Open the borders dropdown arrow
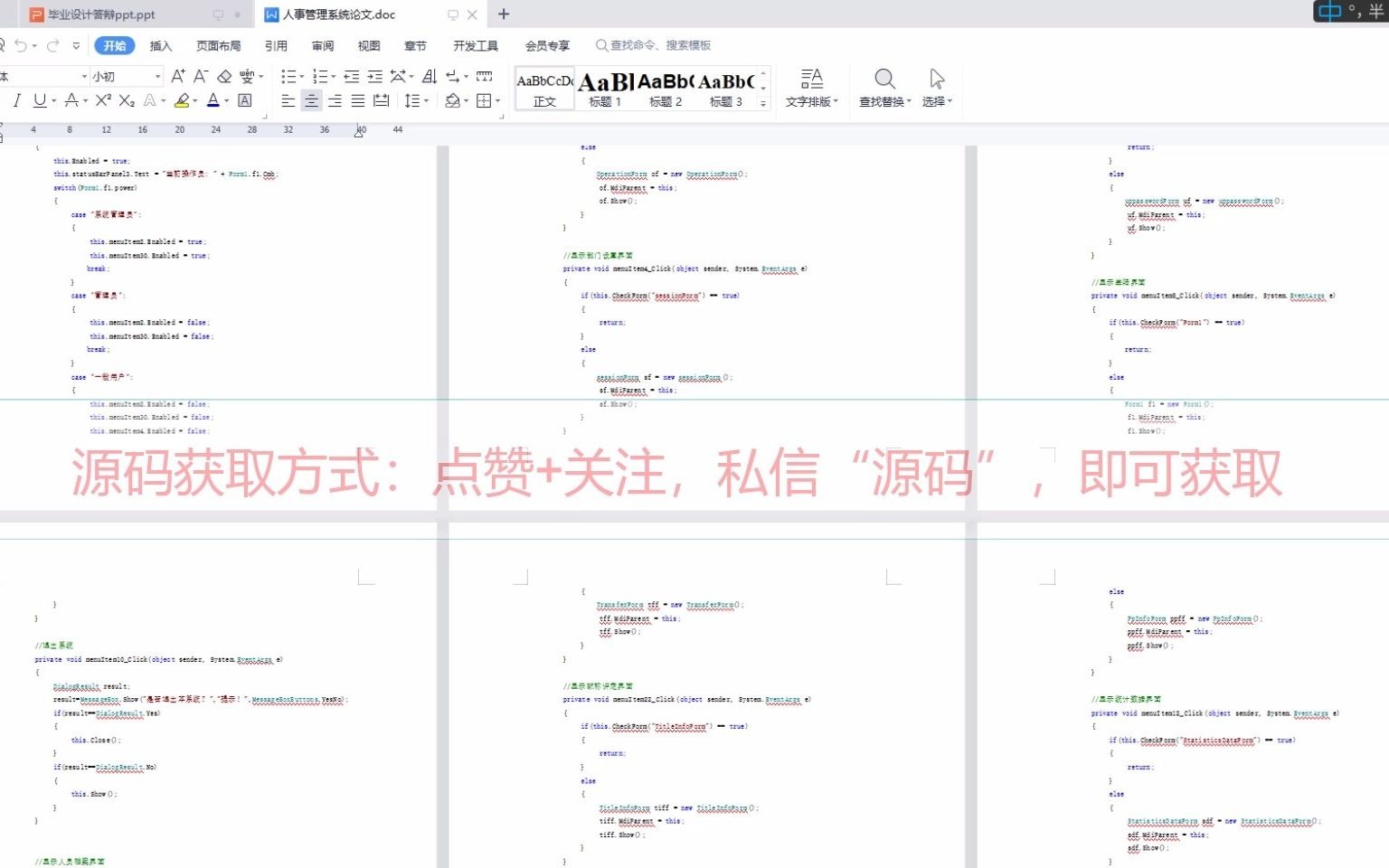1389x868 pixels. 497,101
